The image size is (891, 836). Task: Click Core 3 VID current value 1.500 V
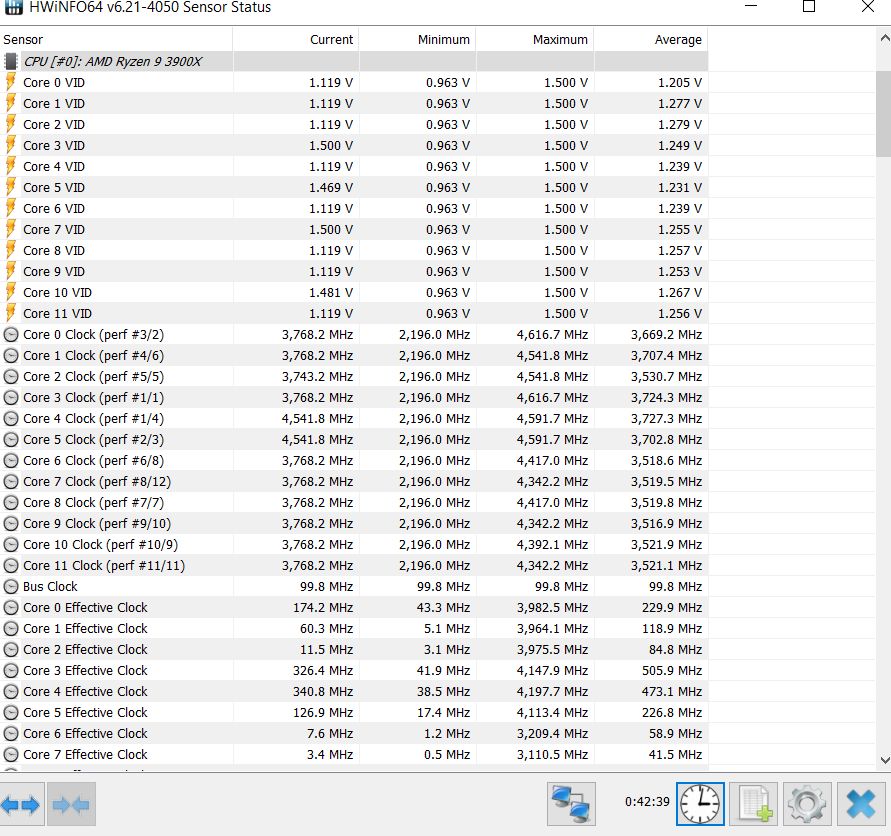coord(331,145)
